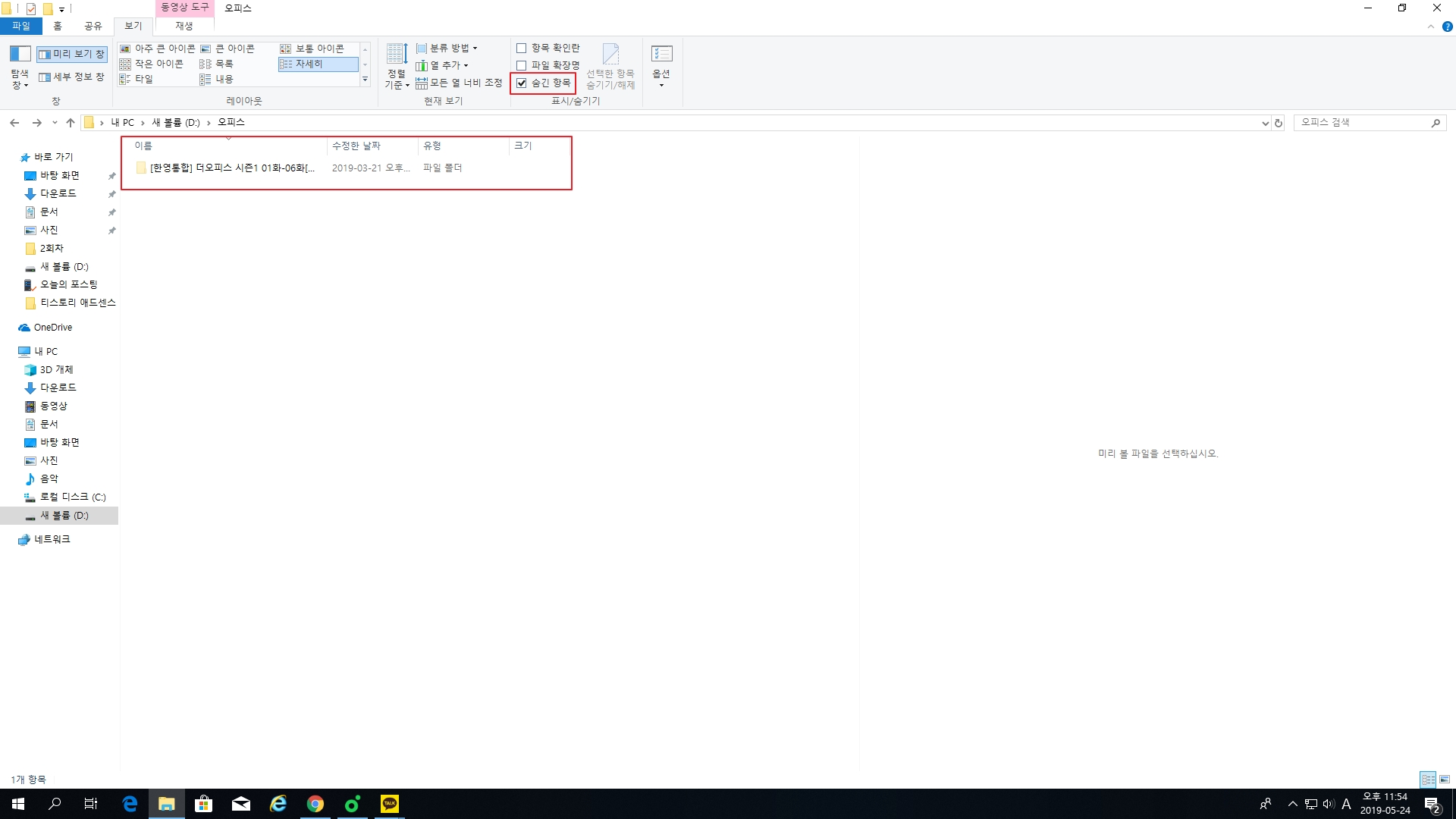Viewport: 1456px width, 819px height.
Task: Toggle the preview pane (미리 보기 창) button
Action: tap(72, 54)
